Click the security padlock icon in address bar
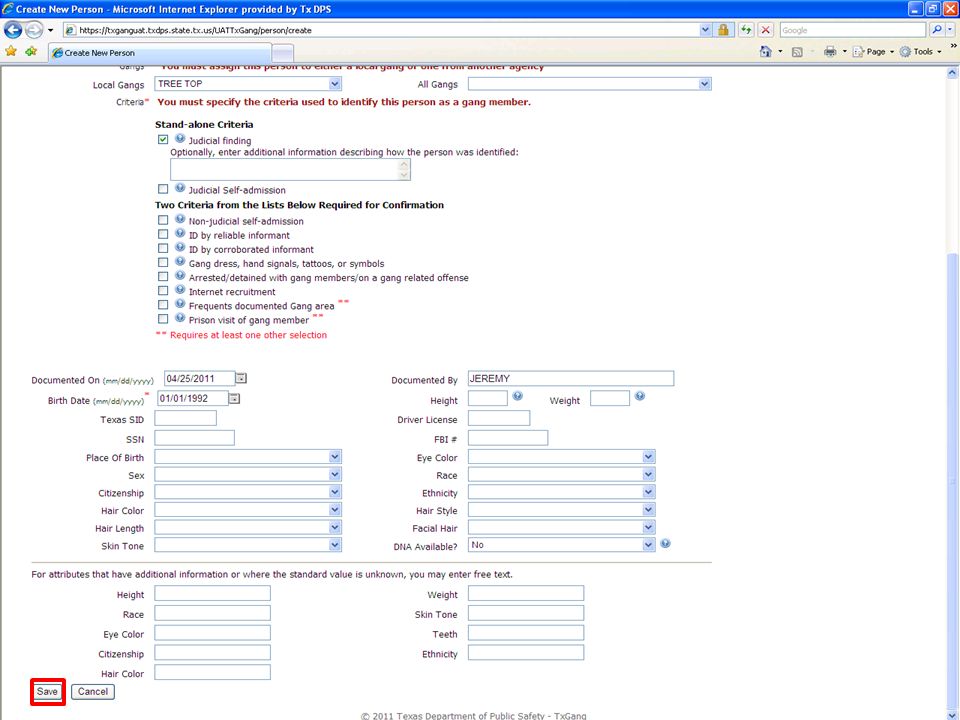Image resolution: width=960 pixels, height=720 pixels. pos(723,29)
